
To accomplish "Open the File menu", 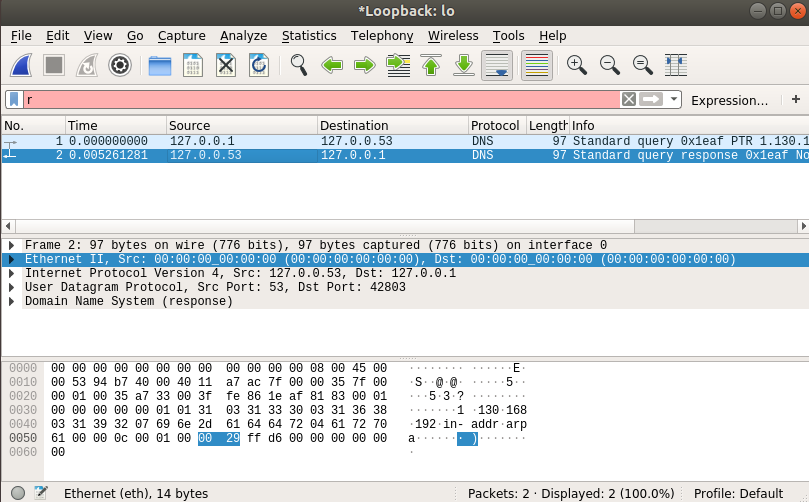I will 21,36.
